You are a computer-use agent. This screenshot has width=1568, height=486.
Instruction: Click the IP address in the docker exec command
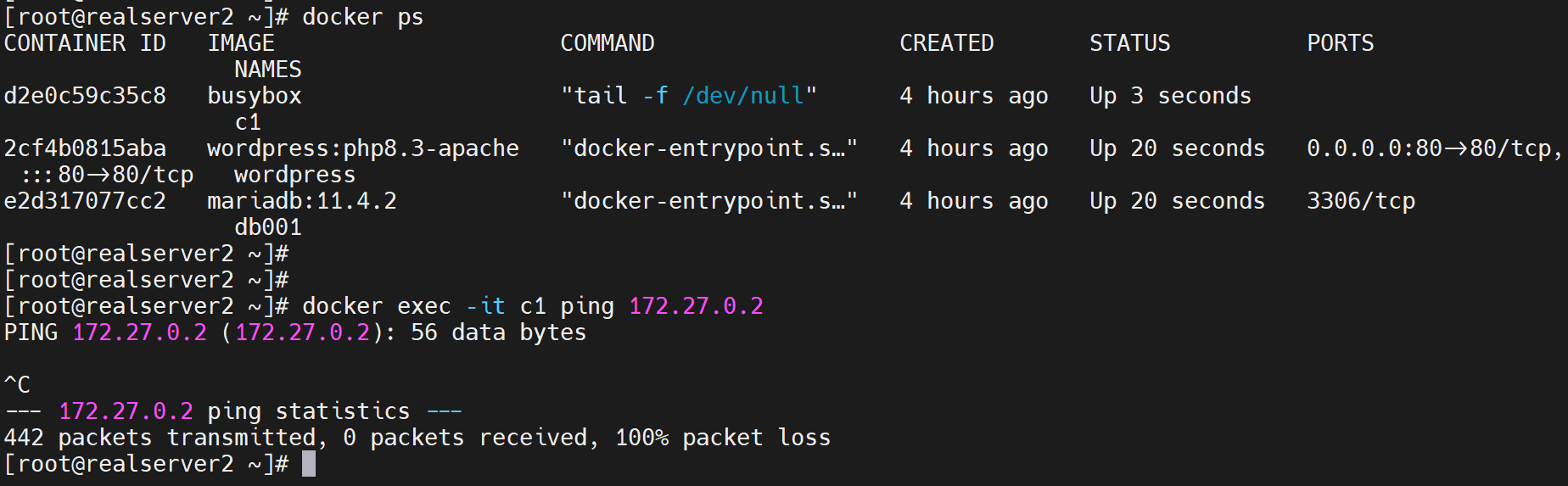tap(696, 306)
